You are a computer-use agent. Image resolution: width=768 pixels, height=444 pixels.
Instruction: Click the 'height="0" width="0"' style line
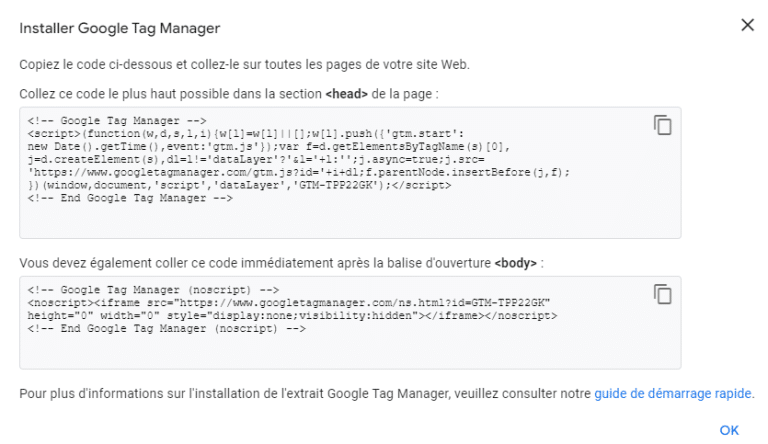click(x=292, y=316)
